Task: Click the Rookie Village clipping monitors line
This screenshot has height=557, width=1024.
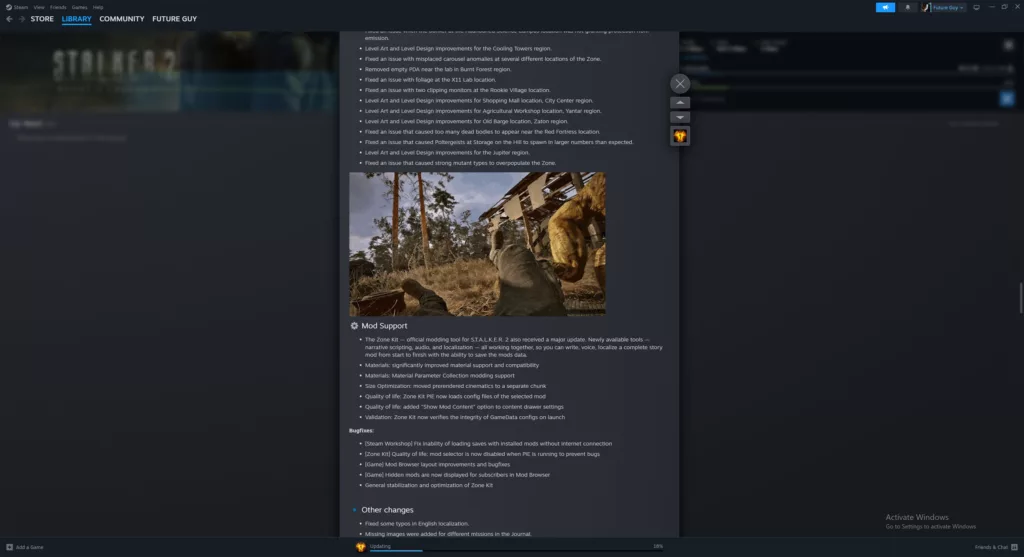Action: pyautogui.click(x=458, y=90)
